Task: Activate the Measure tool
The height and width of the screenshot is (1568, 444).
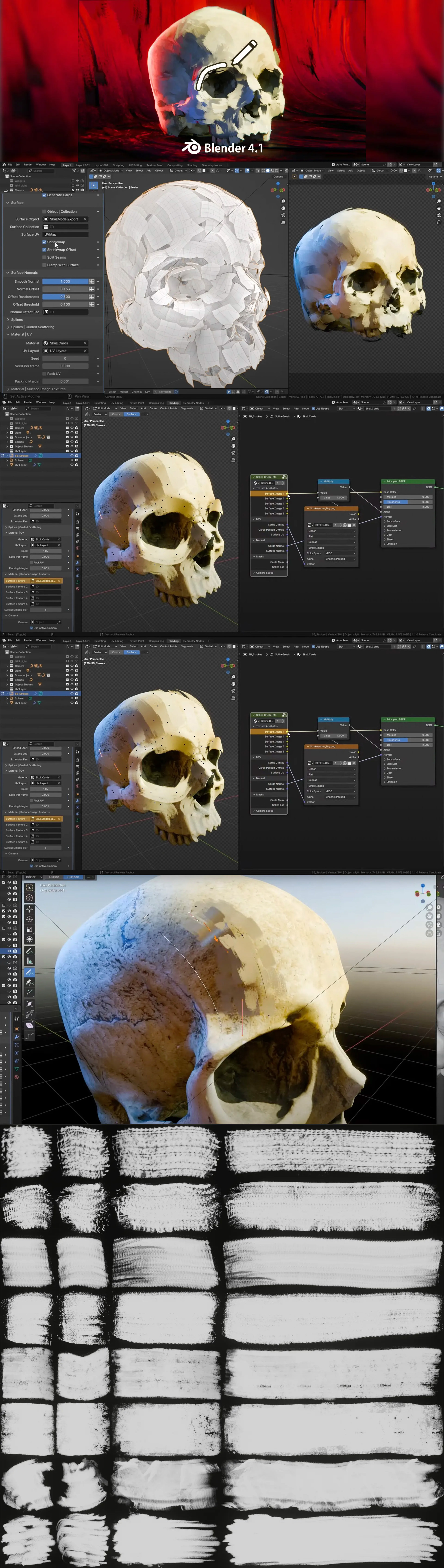Action: pyautogui.click(x=29, y=961)
